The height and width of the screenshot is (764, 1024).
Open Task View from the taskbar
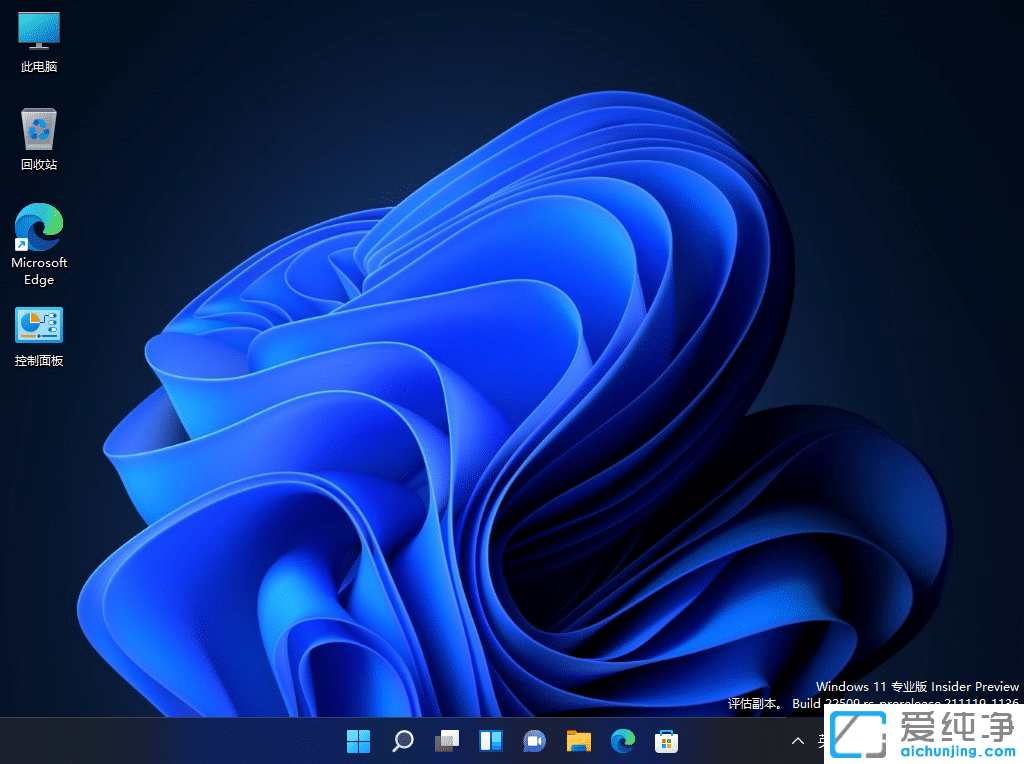coord(446,741)
